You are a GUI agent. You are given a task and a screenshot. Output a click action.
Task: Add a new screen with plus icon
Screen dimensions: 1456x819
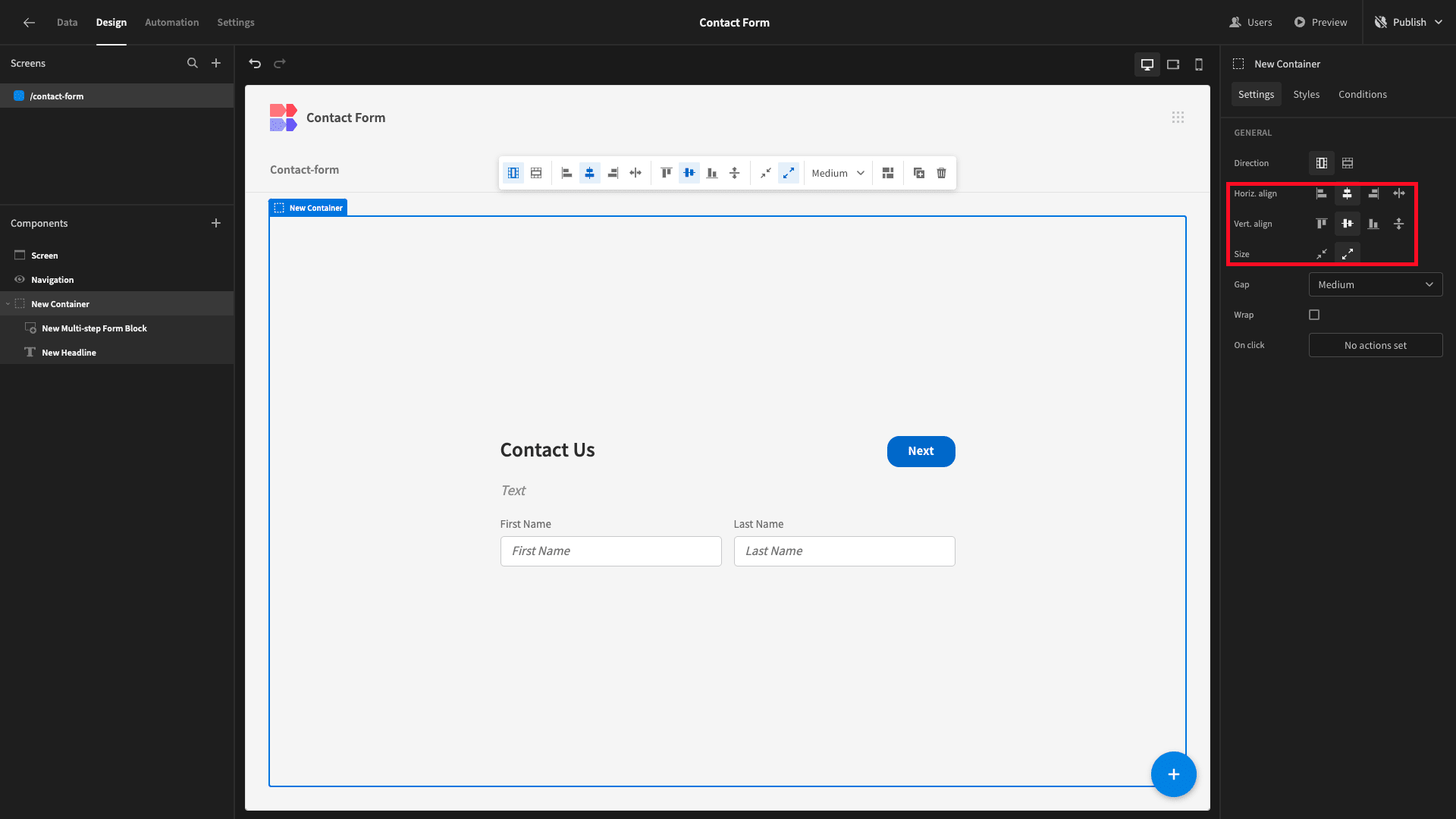click(216, 63)
